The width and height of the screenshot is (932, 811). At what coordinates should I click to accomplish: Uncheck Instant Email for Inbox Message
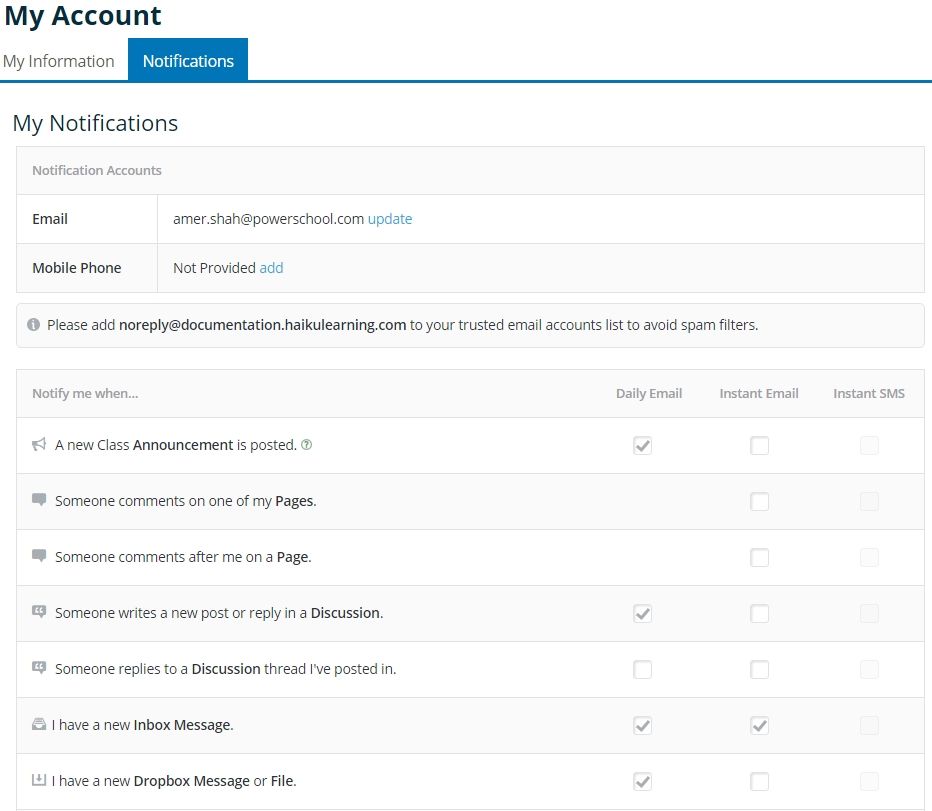coord(759,725)
